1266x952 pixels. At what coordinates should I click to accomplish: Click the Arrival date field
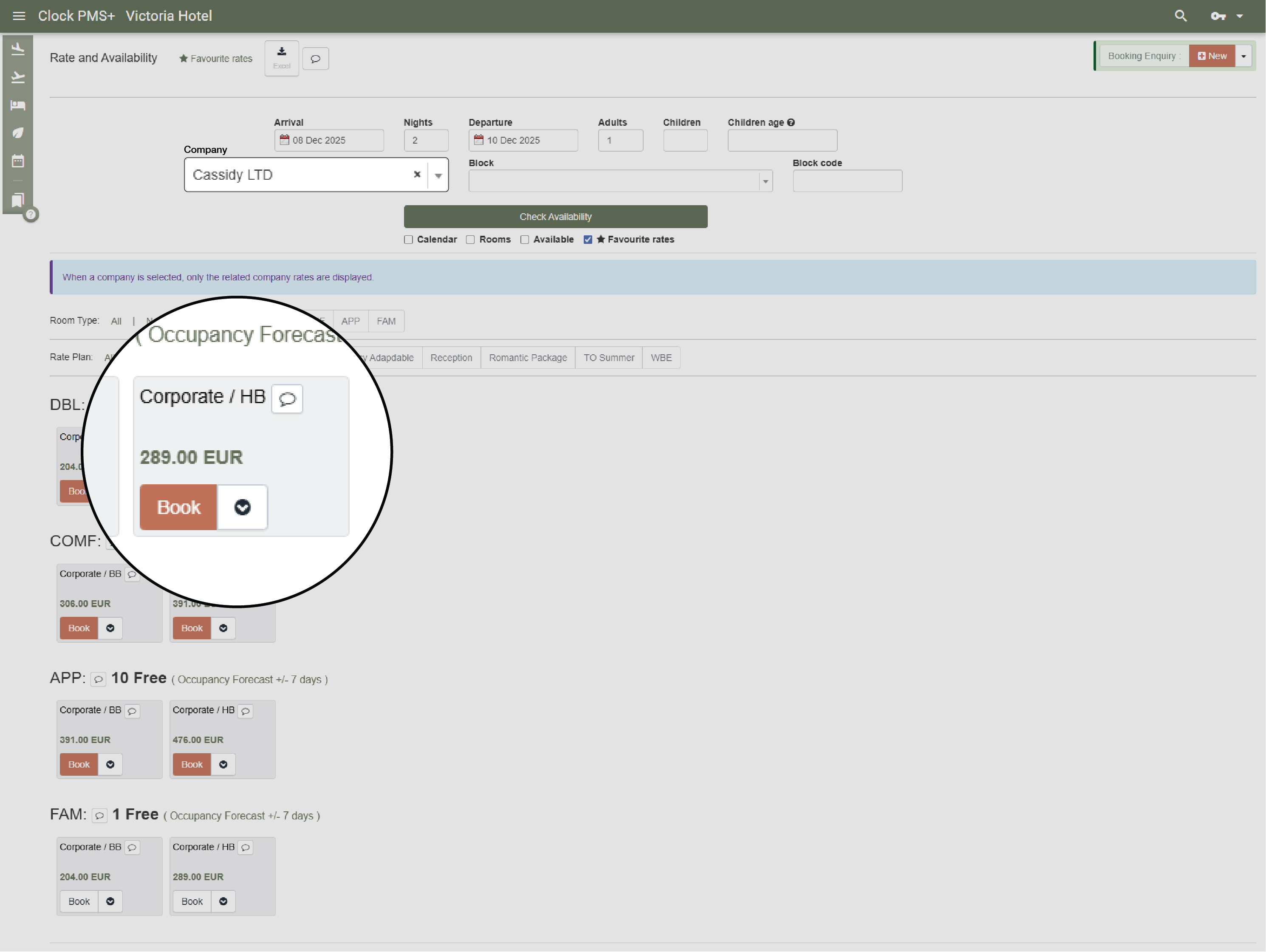(330, 141)
